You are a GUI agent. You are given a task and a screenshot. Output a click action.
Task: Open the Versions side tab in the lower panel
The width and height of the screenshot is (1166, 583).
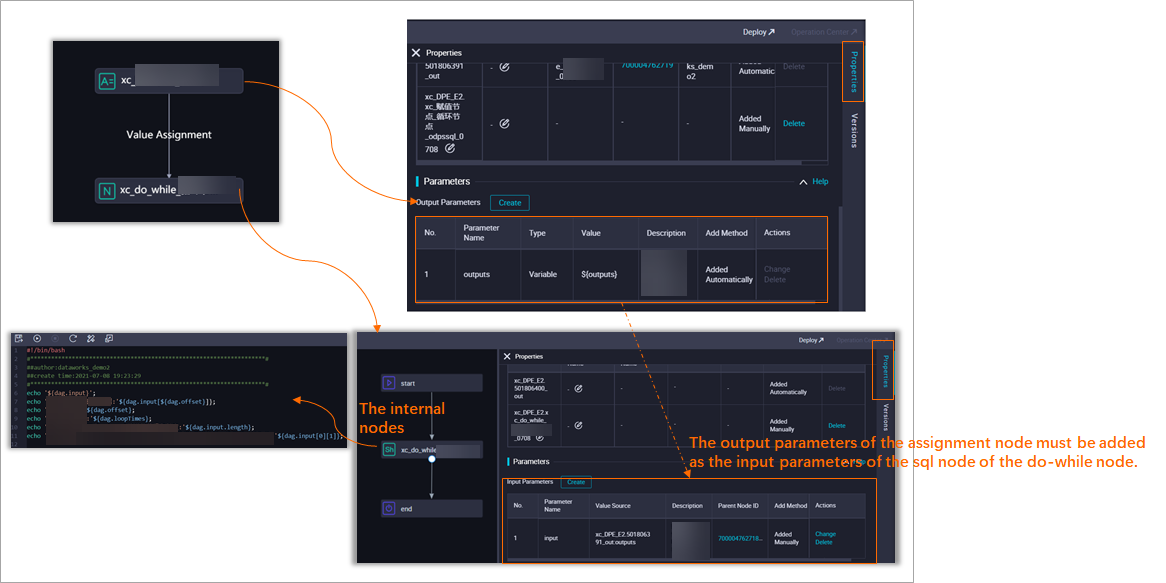[885, 417]
